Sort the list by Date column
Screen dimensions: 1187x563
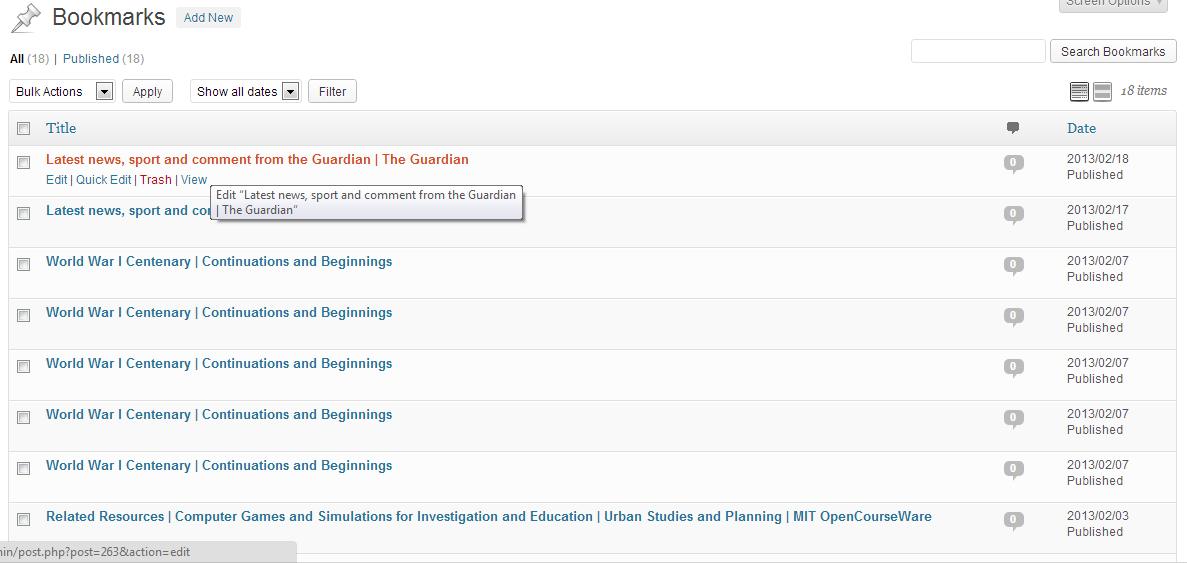(1081, 128)
